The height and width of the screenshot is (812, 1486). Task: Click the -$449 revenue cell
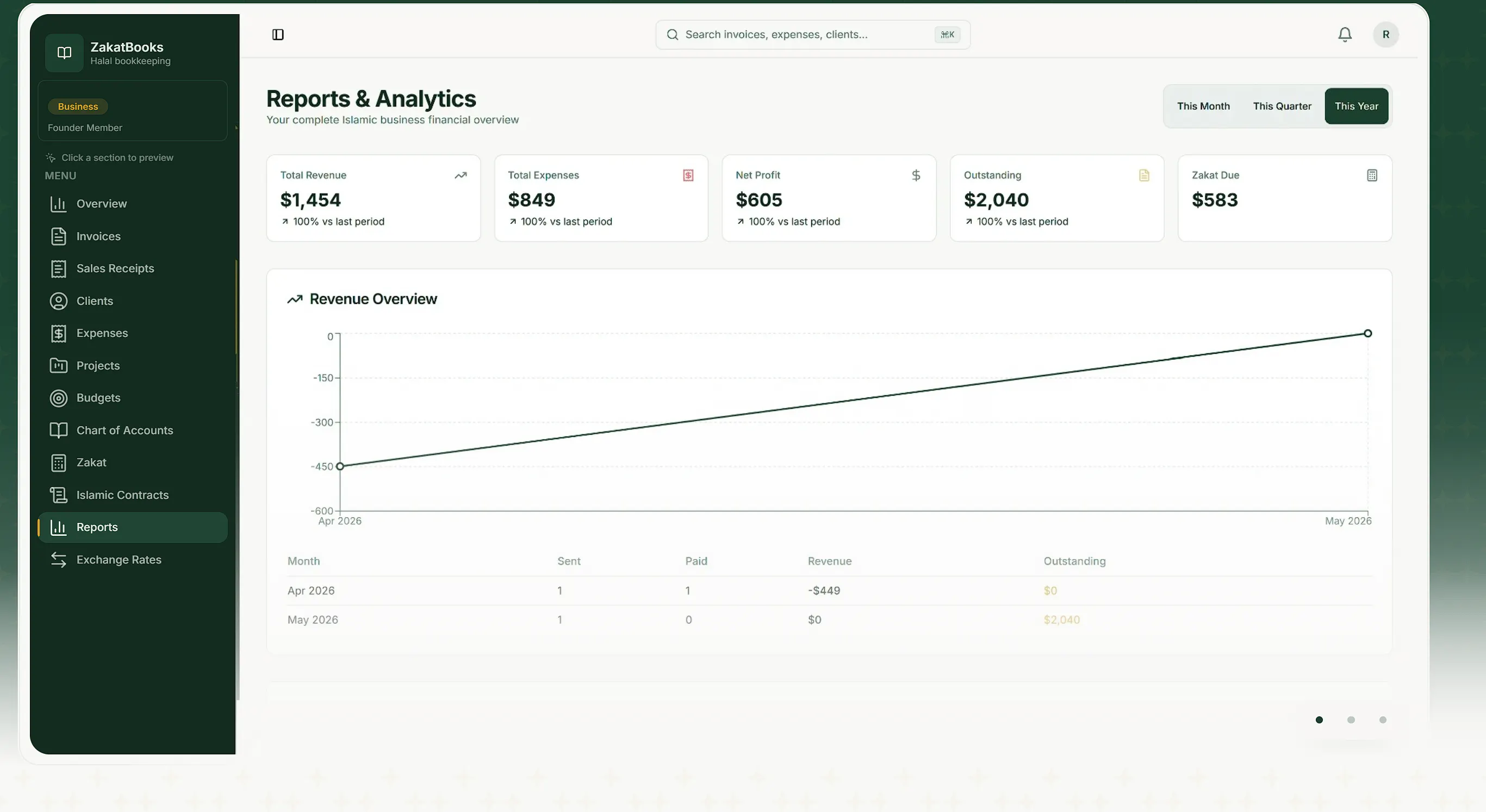[824, 591]
